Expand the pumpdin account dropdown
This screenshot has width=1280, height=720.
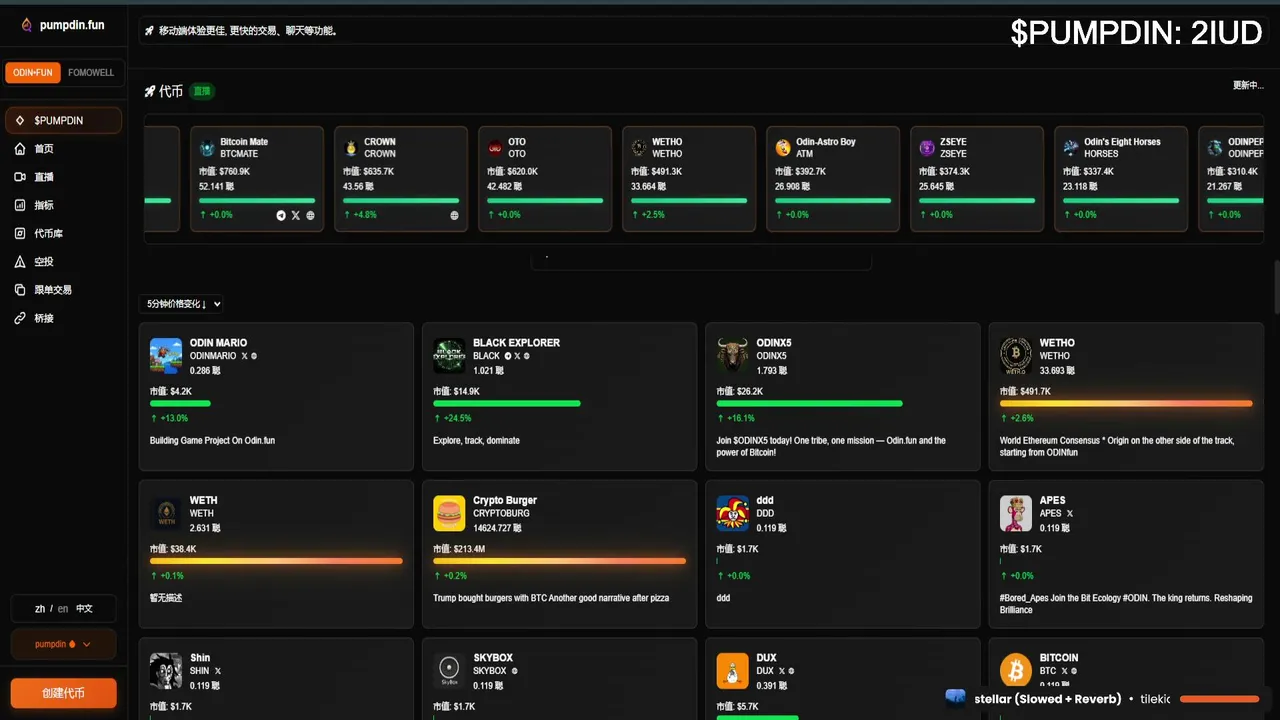click(63, 644)
